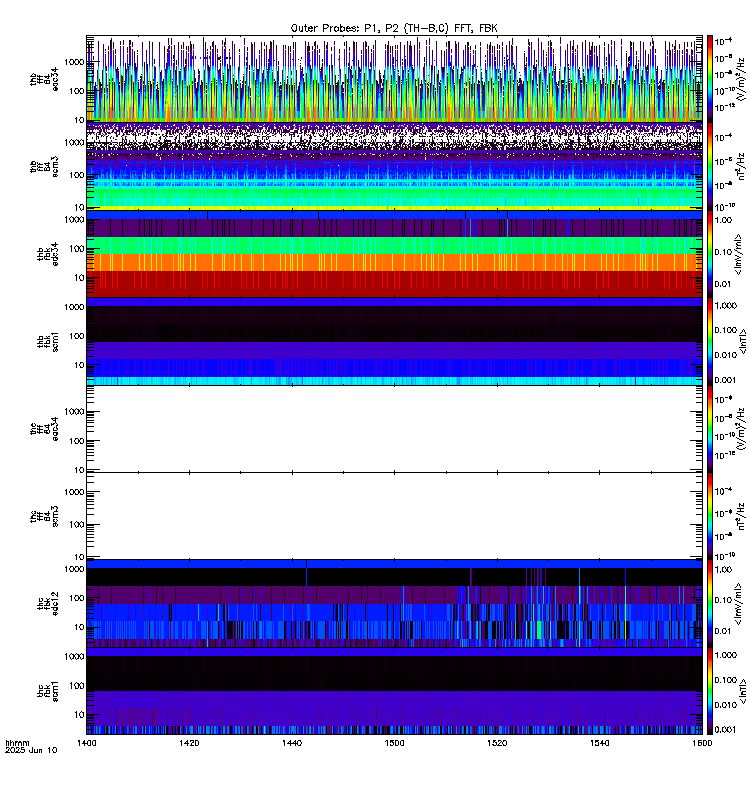This screenshot has width=750, height=800.
Task: Click the orange band in thb edc34 panel
Action: (x=394, y=262)
